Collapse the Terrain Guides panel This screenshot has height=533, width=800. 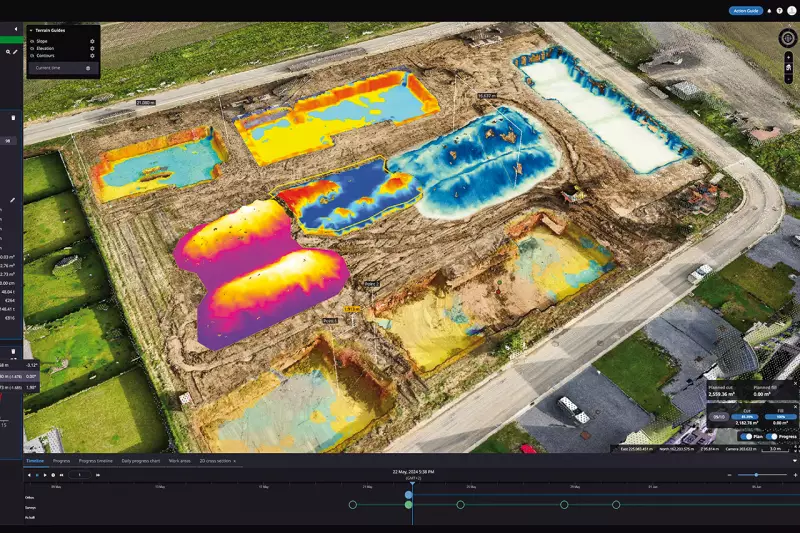[x=31, y=31]
